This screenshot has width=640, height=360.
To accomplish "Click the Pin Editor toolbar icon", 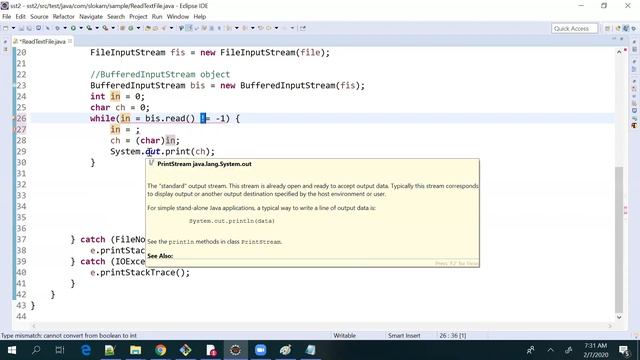I will tap(303, 28).
